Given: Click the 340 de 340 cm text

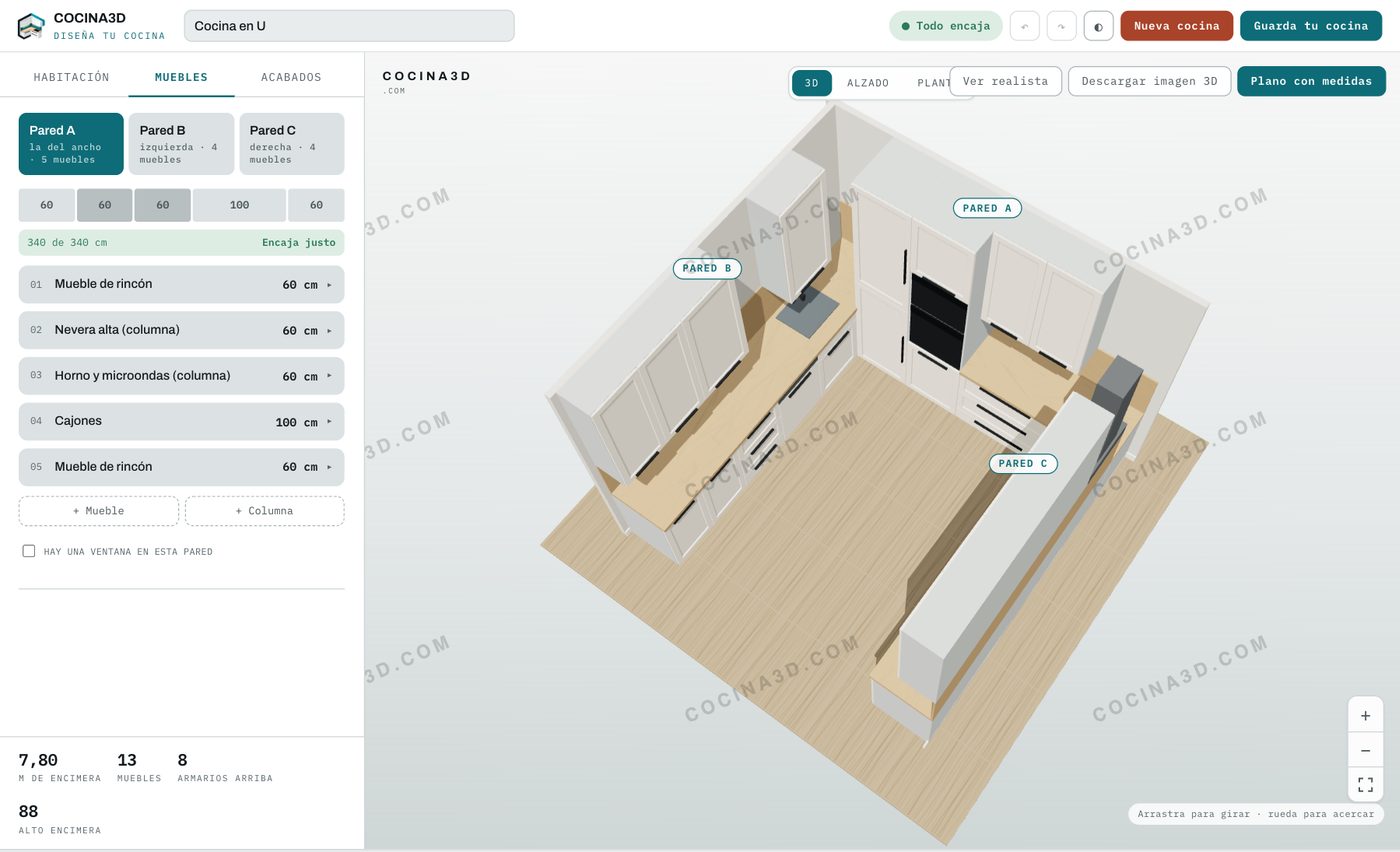Looking at the screenshot, I should 67,243.
